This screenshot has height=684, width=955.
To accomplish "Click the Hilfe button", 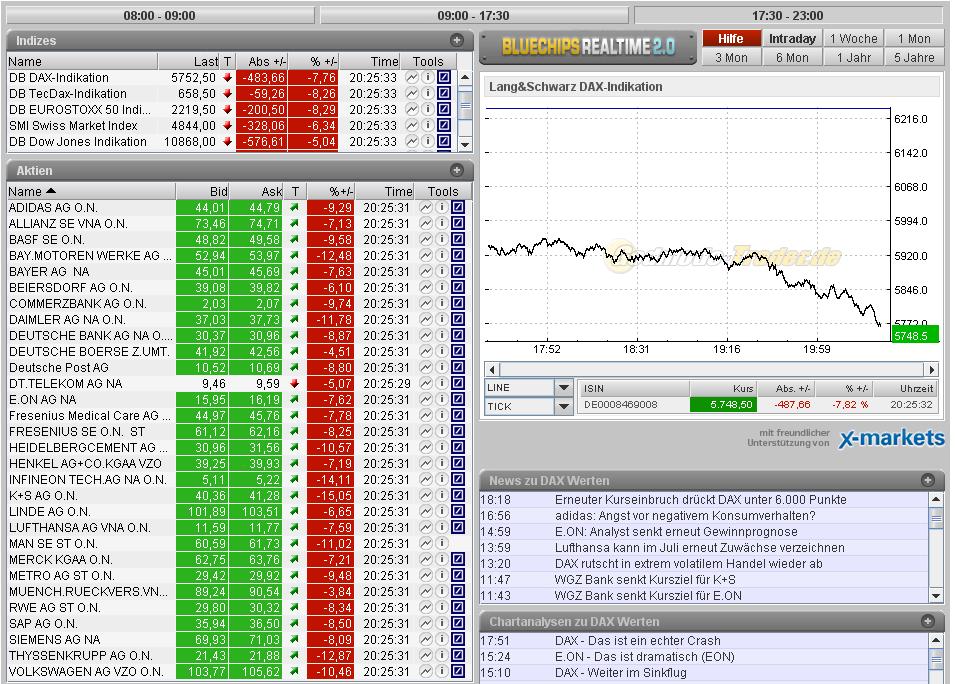I will coord(731,38).
